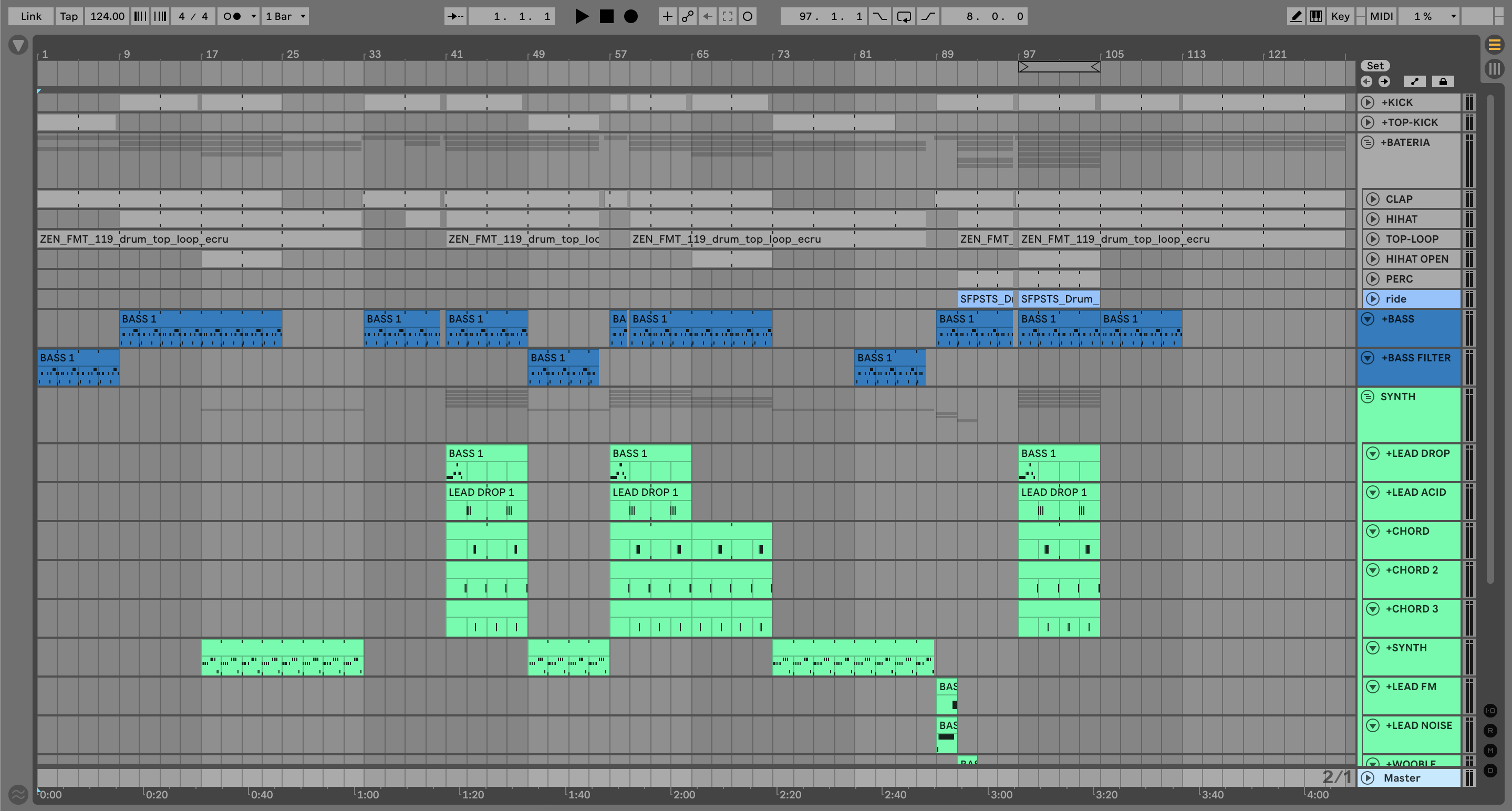Click the loop brace in the ruler
1512x811 pixels.
pyautogui.click(x=1060, y=67)
